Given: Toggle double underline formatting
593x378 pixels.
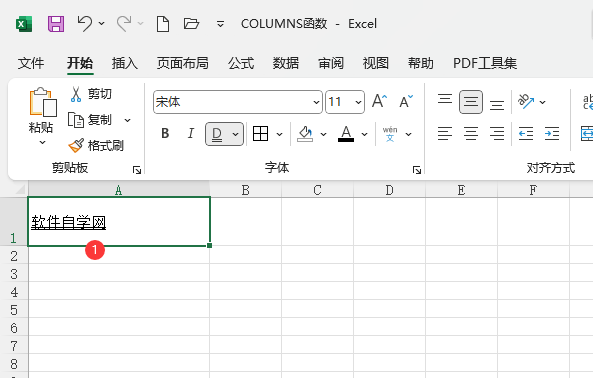Looking at the screenshot, I should 217,134.
